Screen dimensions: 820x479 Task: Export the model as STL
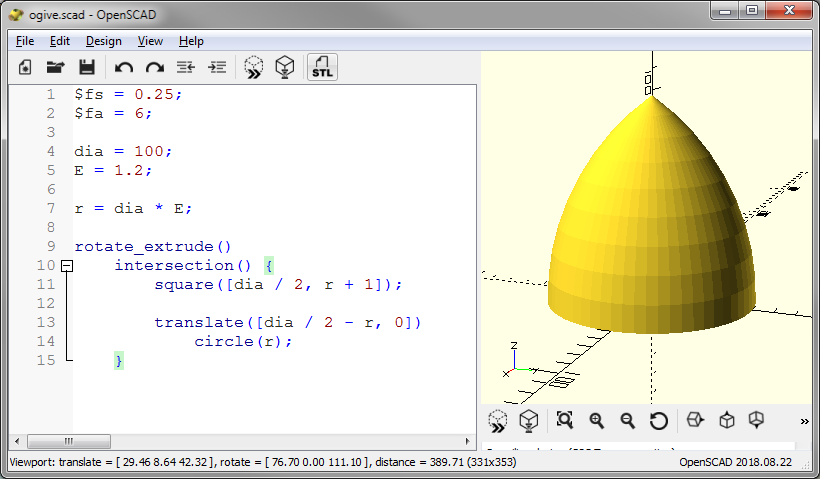[x=322, y=67]
